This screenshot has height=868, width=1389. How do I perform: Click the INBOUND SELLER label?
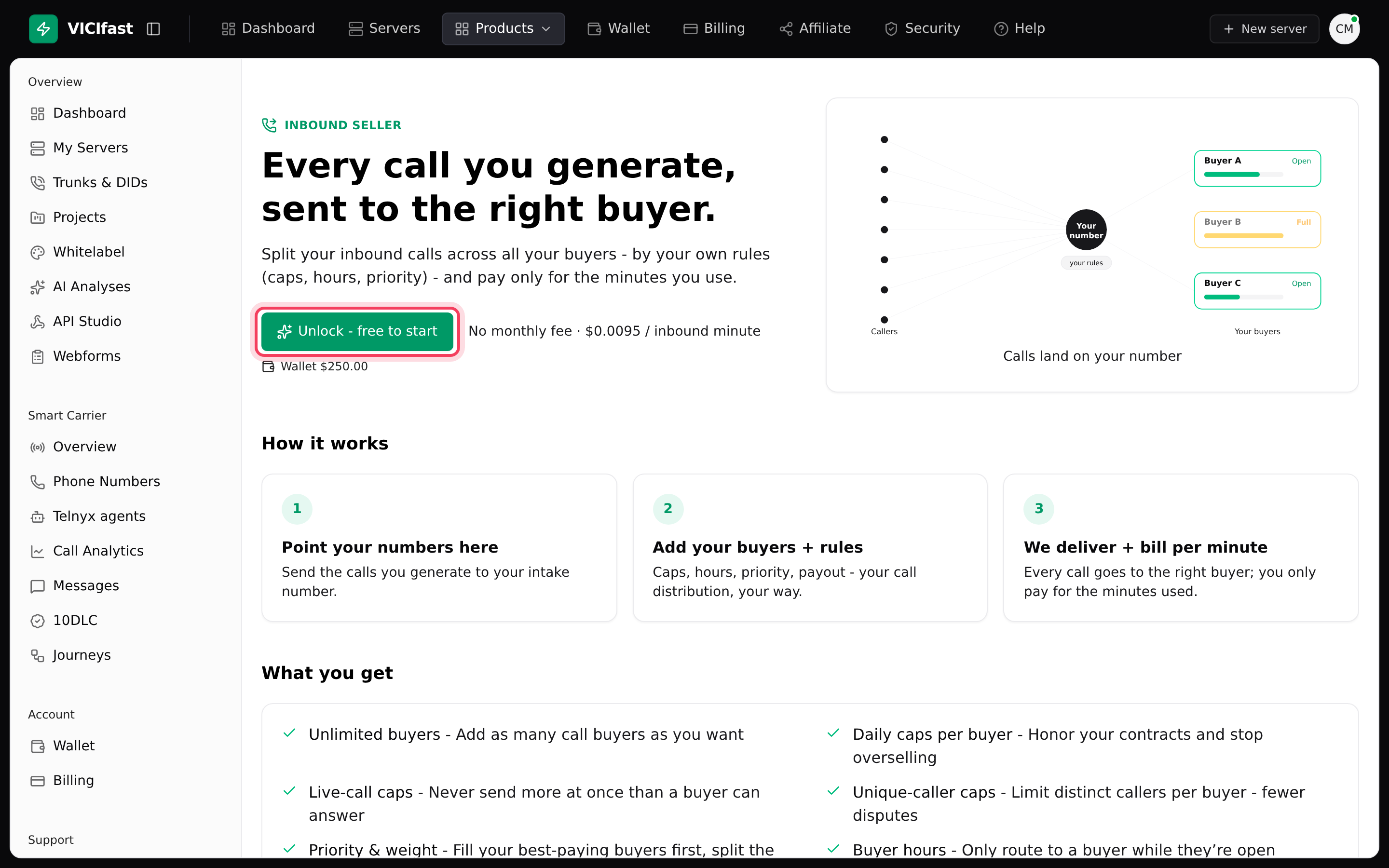(342, 125)
